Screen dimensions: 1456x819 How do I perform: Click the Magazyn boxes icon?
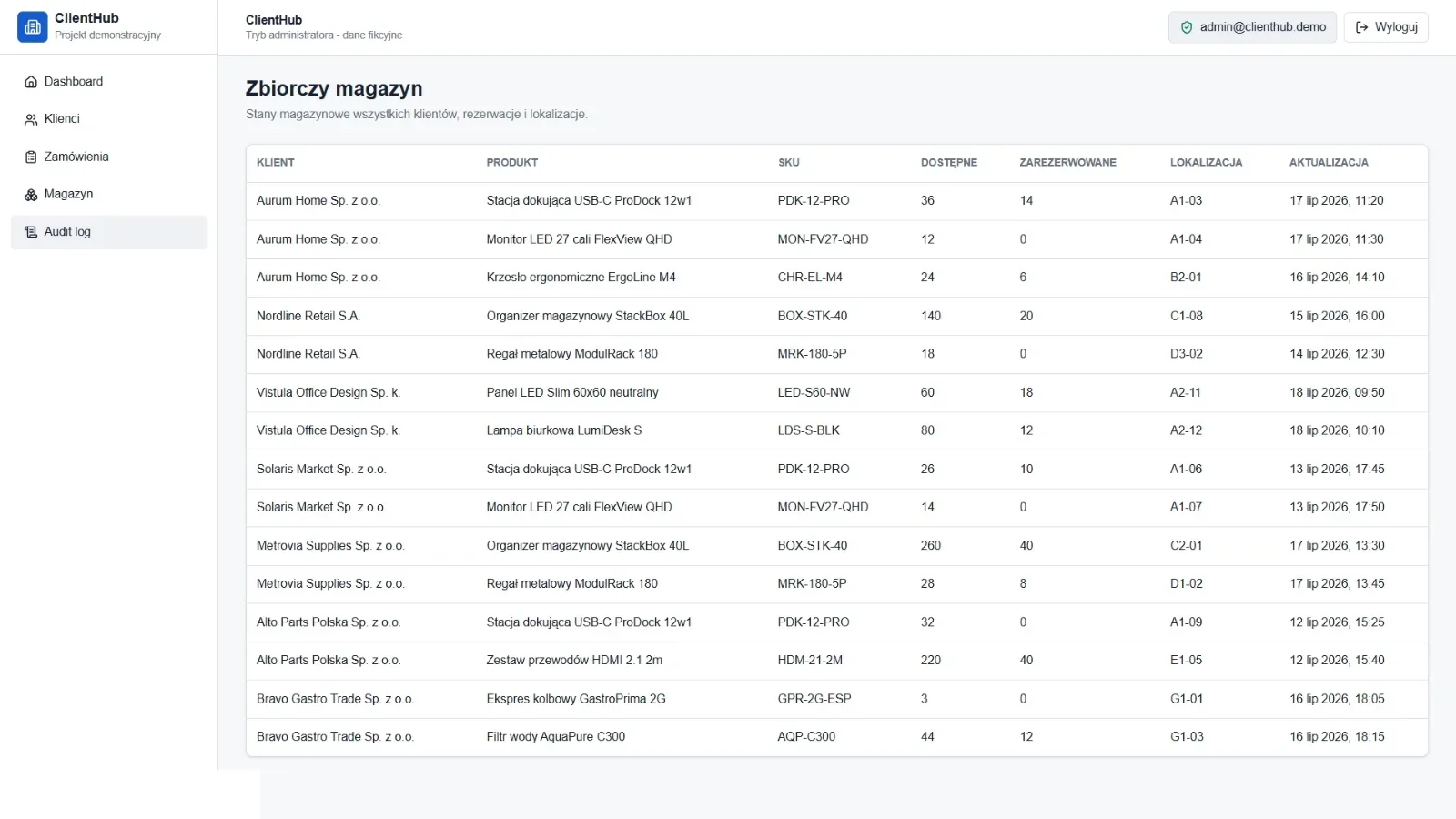point(31,195)
